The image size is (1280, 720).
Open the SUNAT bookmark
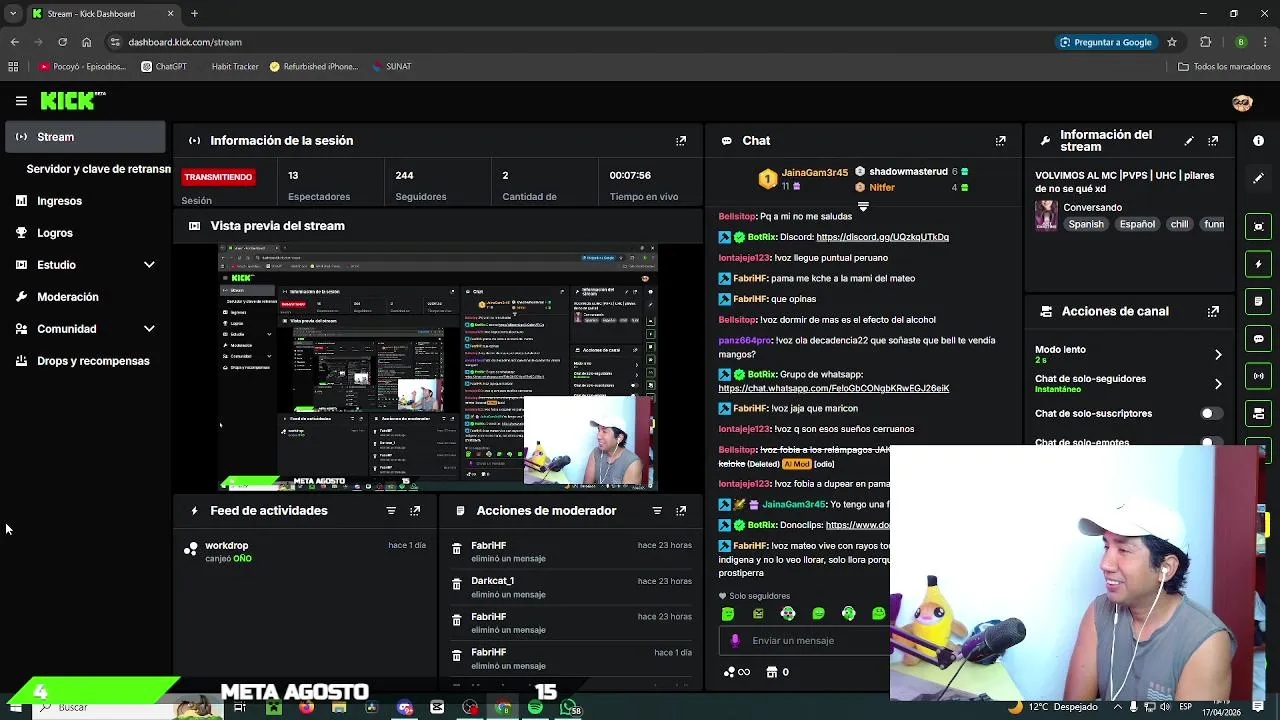[x=391, y=67]
